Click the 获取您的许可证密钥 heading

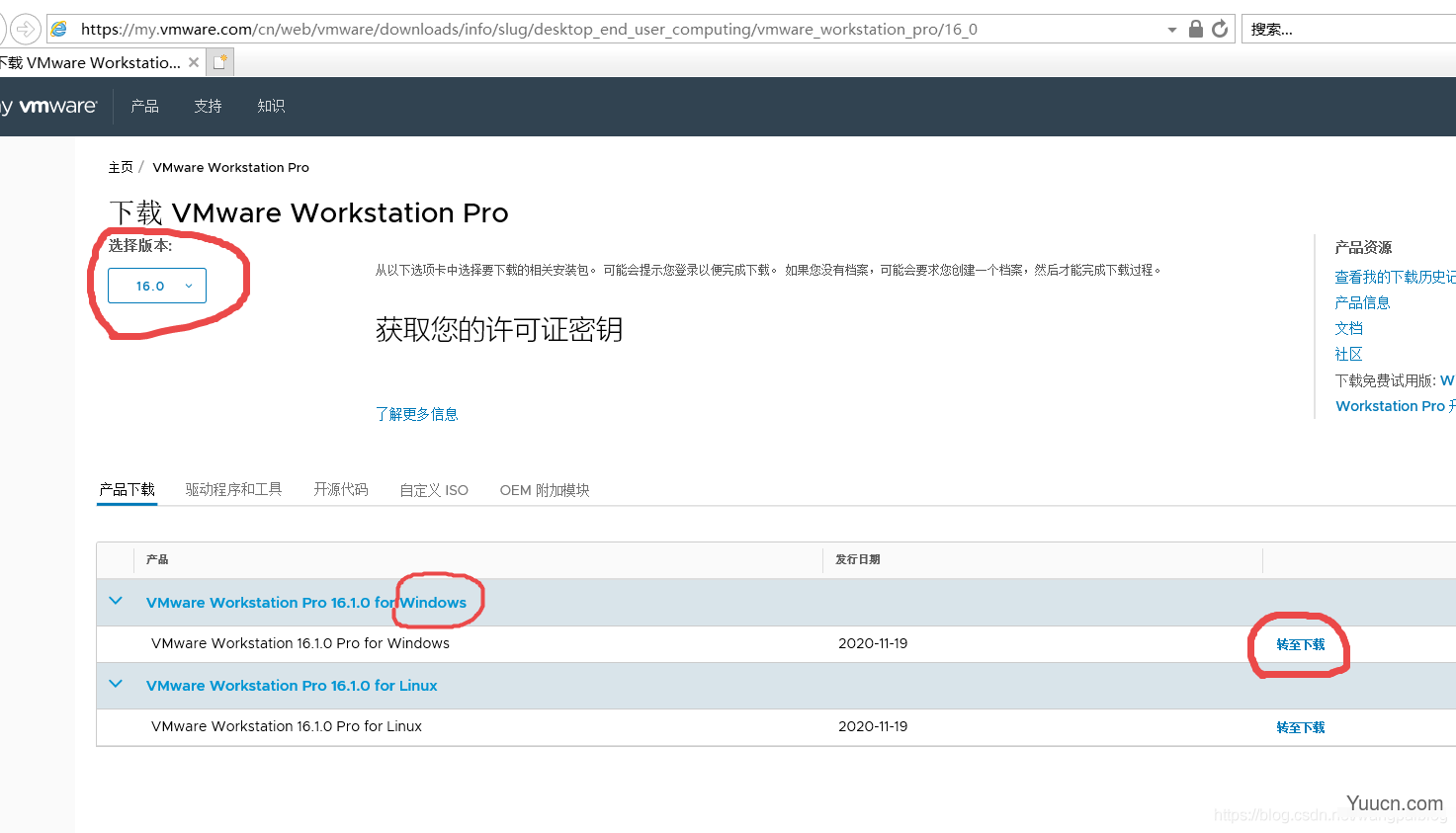click(499, 329)
